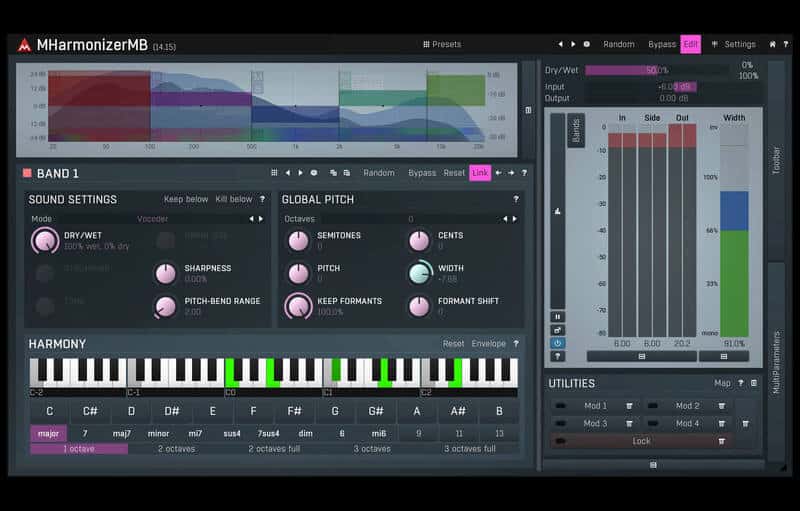The width and height of the screenshot is (800, 511).
Task: Toggle Band 1 enable red square
Action: point(27,173)
